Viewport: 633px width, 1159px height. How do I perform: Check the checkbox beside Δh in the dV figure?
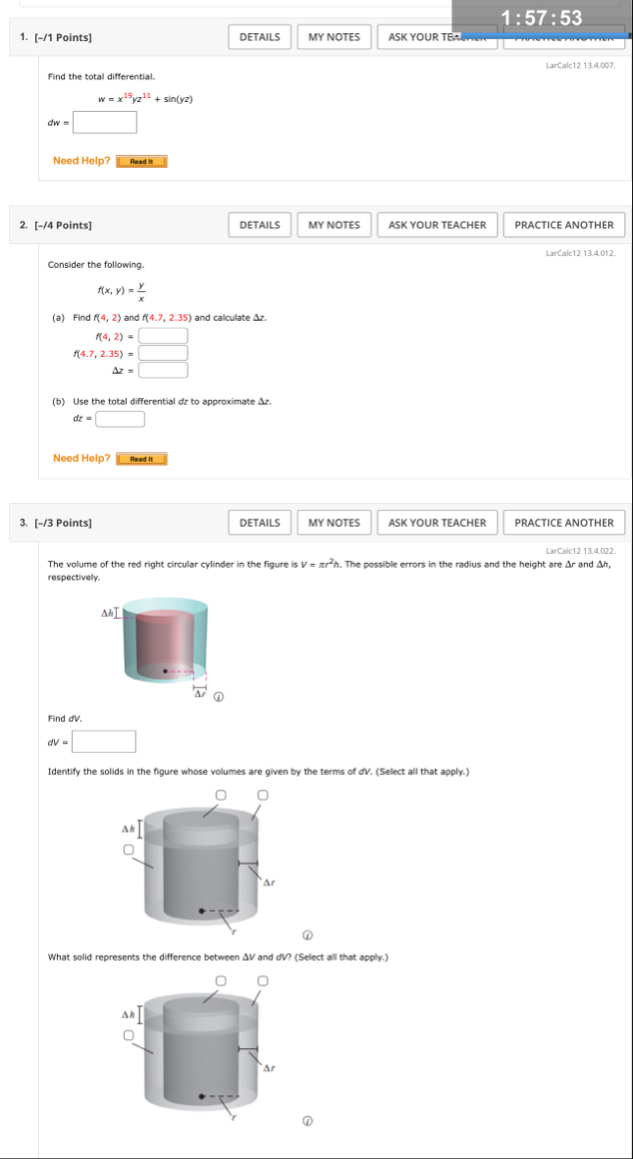click(x=128, y=848)
